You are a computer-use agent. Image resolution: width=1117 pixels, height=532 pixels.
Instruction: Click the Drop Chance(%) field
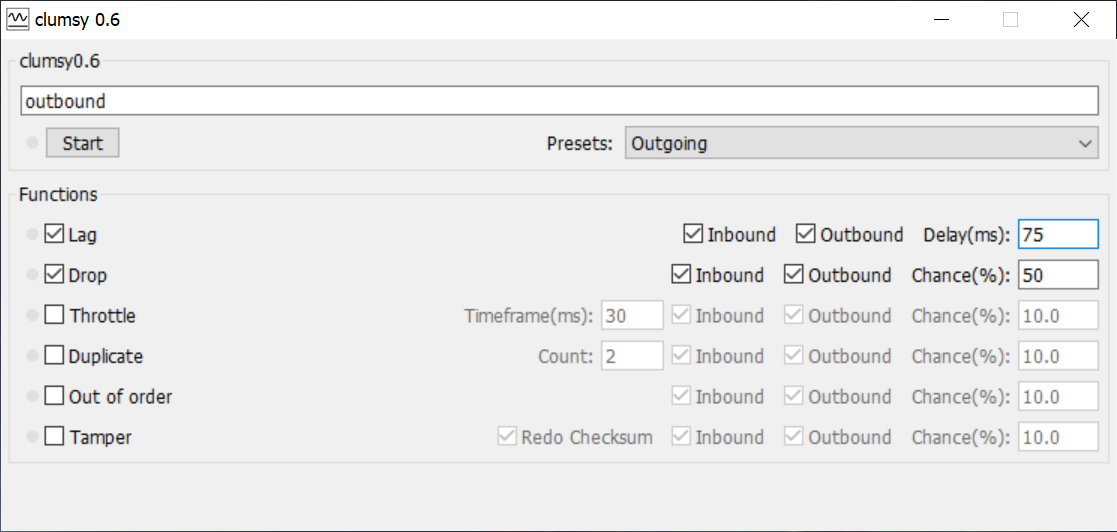pos(1058,275)
